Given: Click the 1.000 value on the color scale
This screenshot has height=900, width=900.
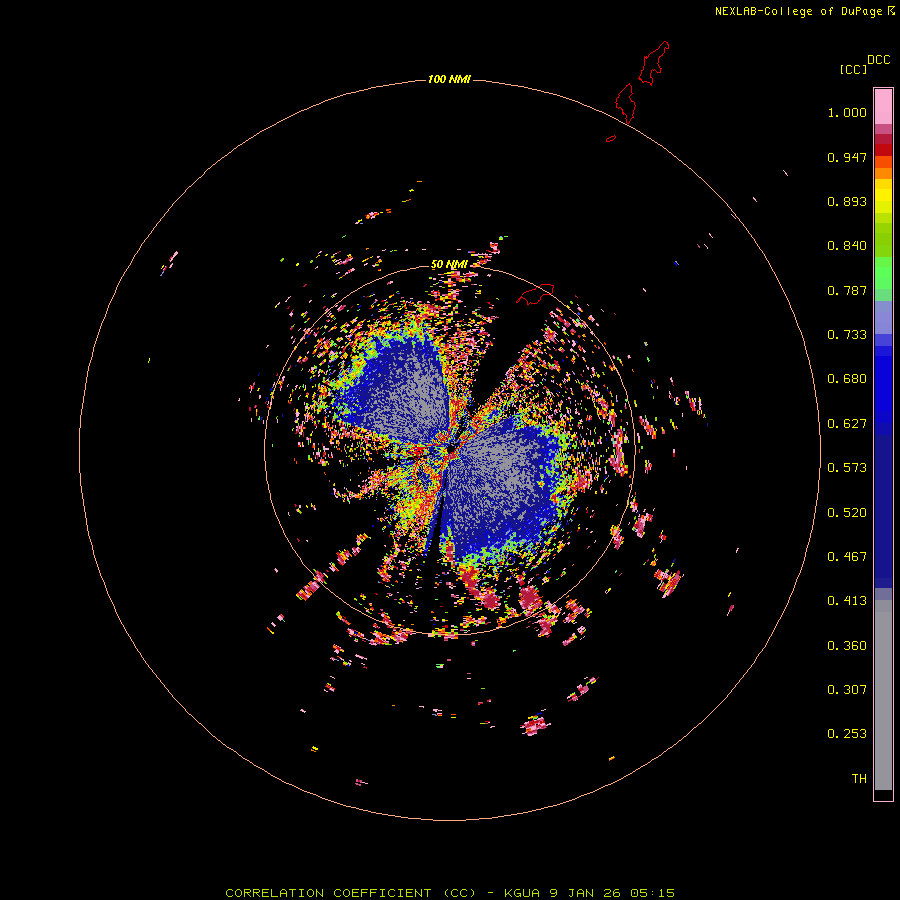Looking at the screenshot, I should click(x=847, y=112).
